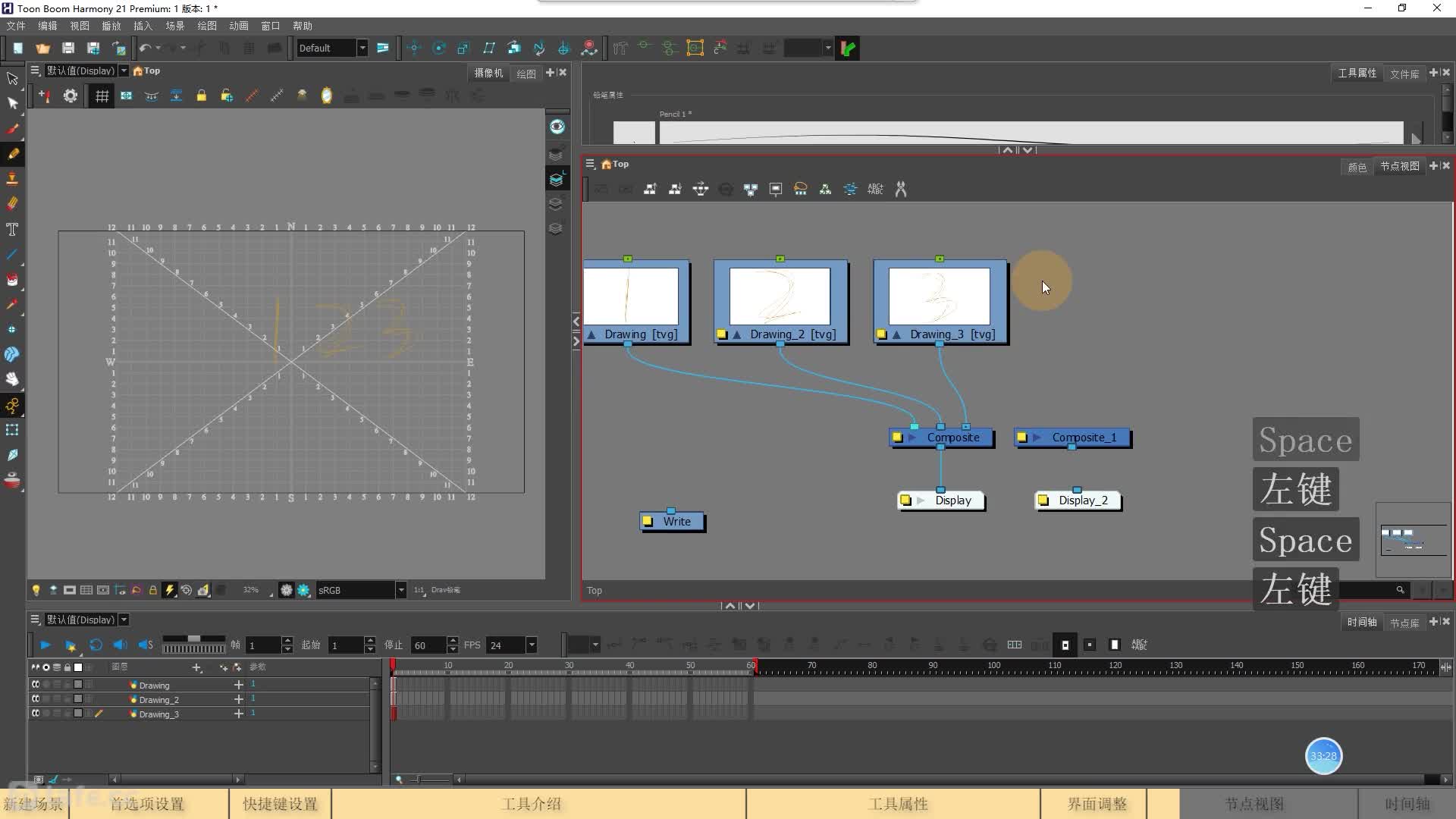
Task: Toggle the light table bulb icon
Action: pyautogui.click(x=36, y=590)
